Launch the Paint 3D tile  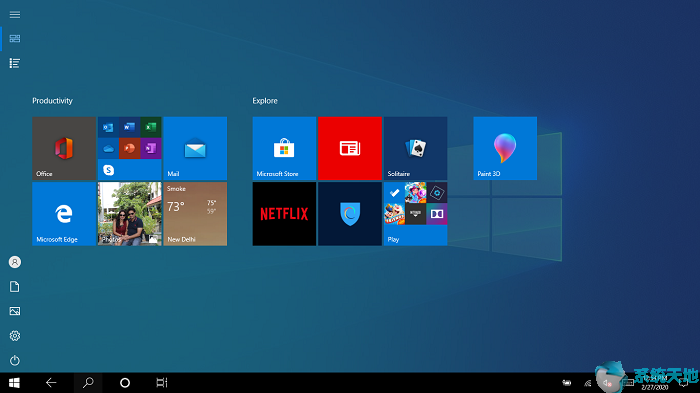[x=505, y=148]
